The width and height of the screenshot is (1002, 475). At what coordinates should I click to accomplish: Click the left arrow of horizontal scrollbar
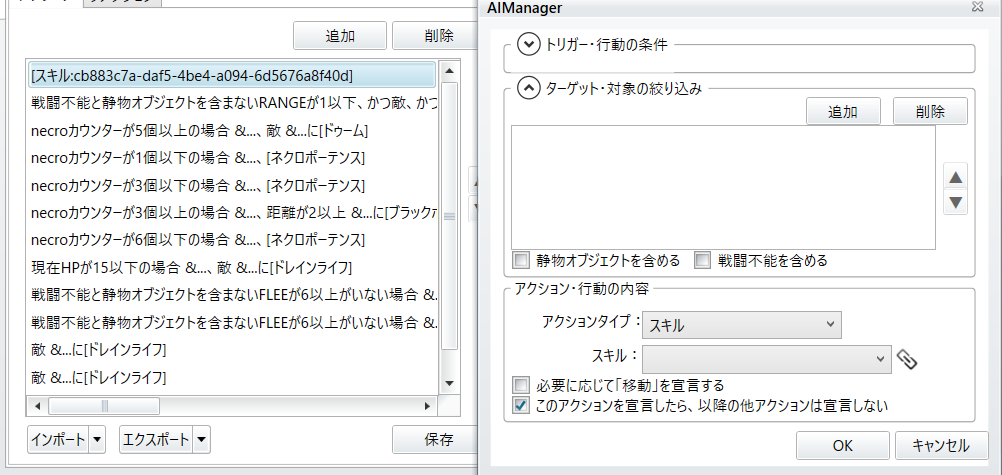[x=36, y=406]
